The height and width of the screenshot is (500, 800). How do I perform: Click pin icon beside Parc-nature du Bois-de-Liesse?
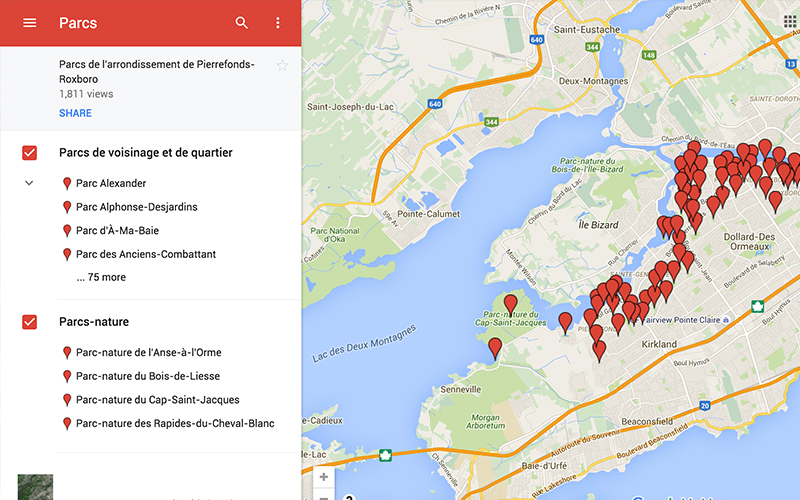point(67,377)
